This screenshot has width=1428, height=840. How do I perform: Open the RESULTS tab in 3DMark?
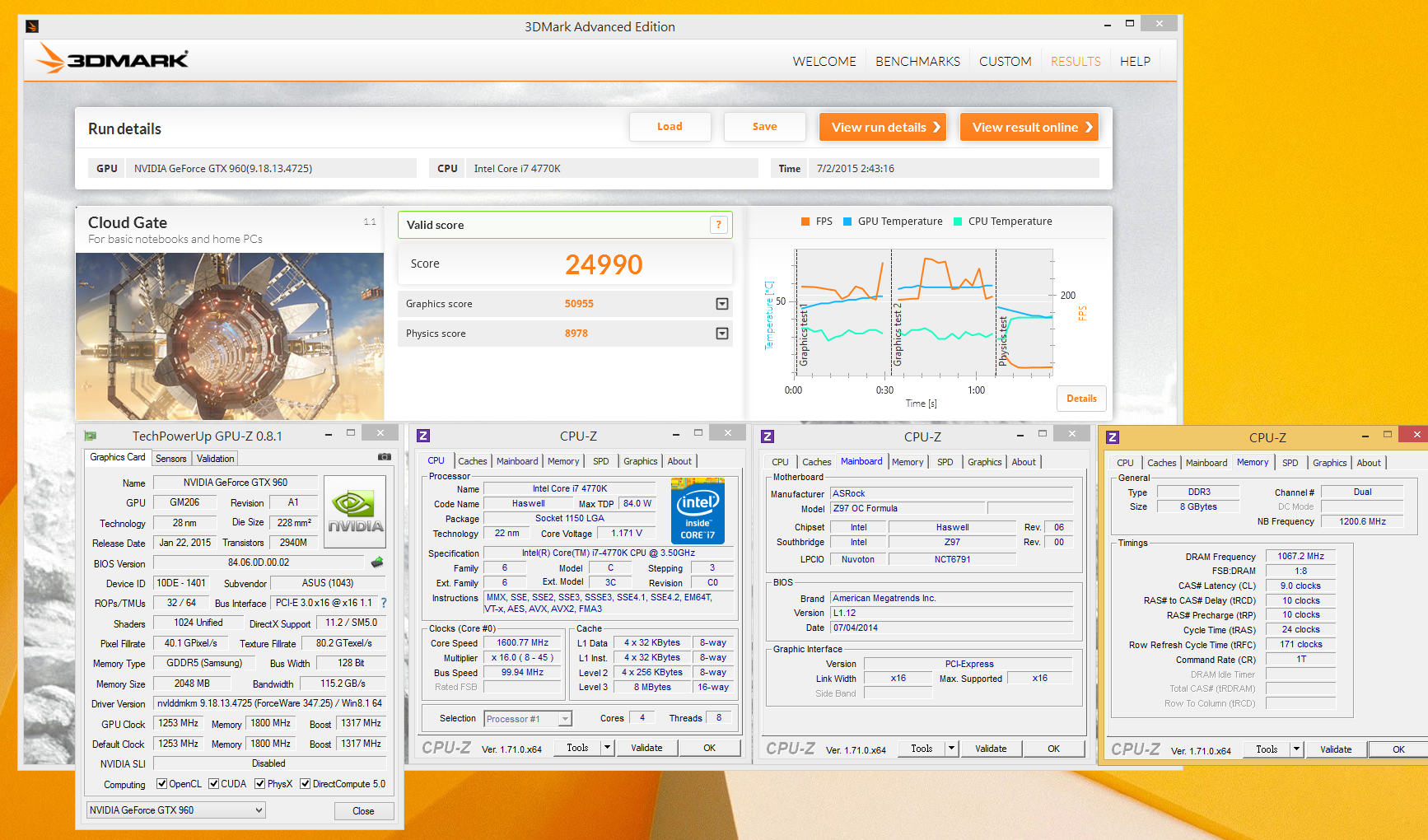(1076, 62)
